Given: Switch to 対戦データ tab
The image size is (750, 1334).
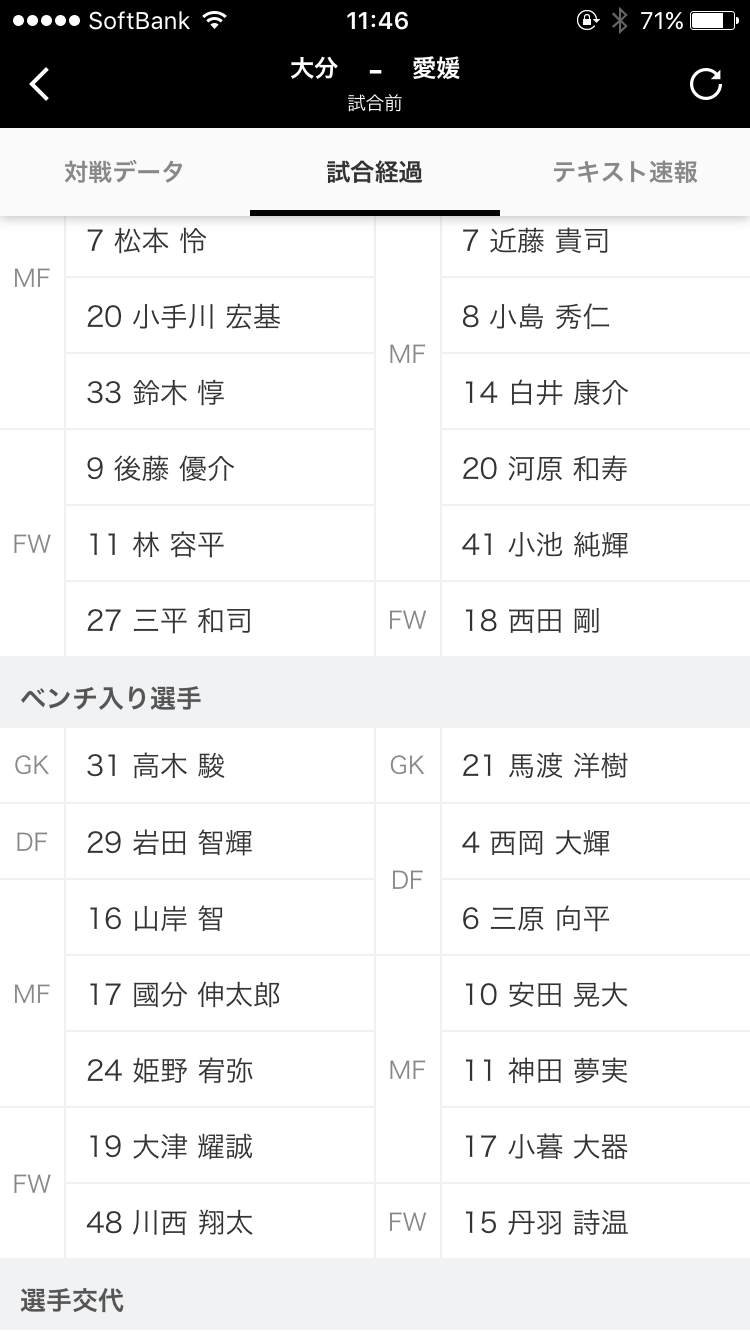Looking at the screenshot, I should point(124,172).
